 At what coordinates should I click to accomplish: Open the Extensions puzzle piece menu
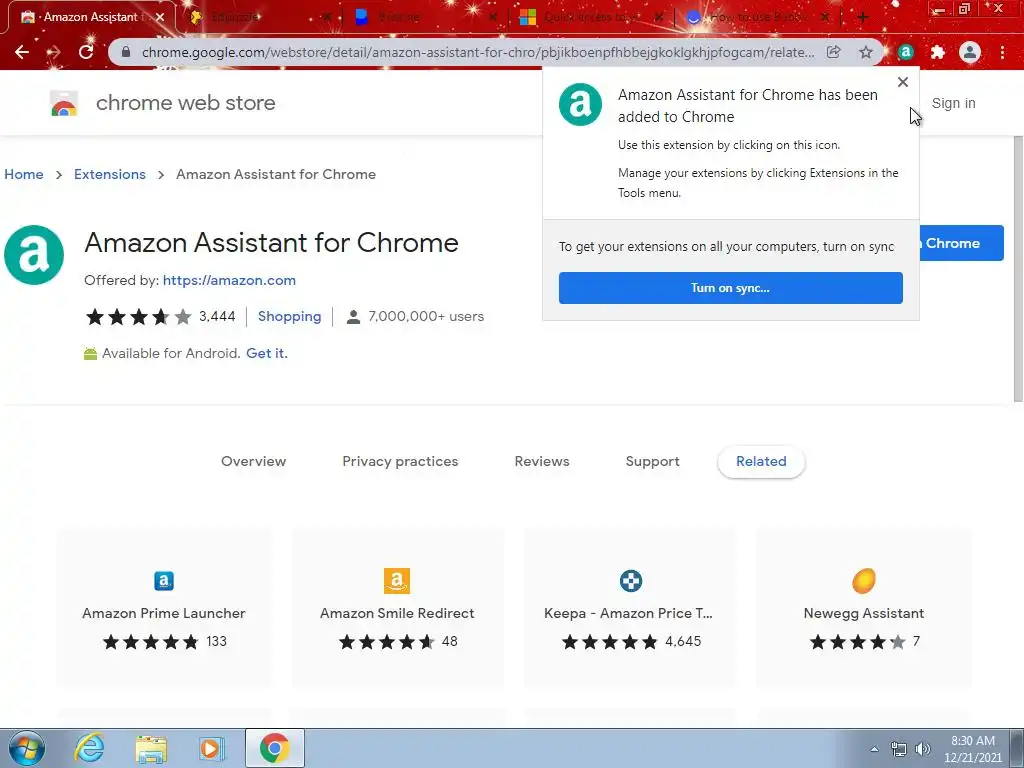[x=938, y=52]
